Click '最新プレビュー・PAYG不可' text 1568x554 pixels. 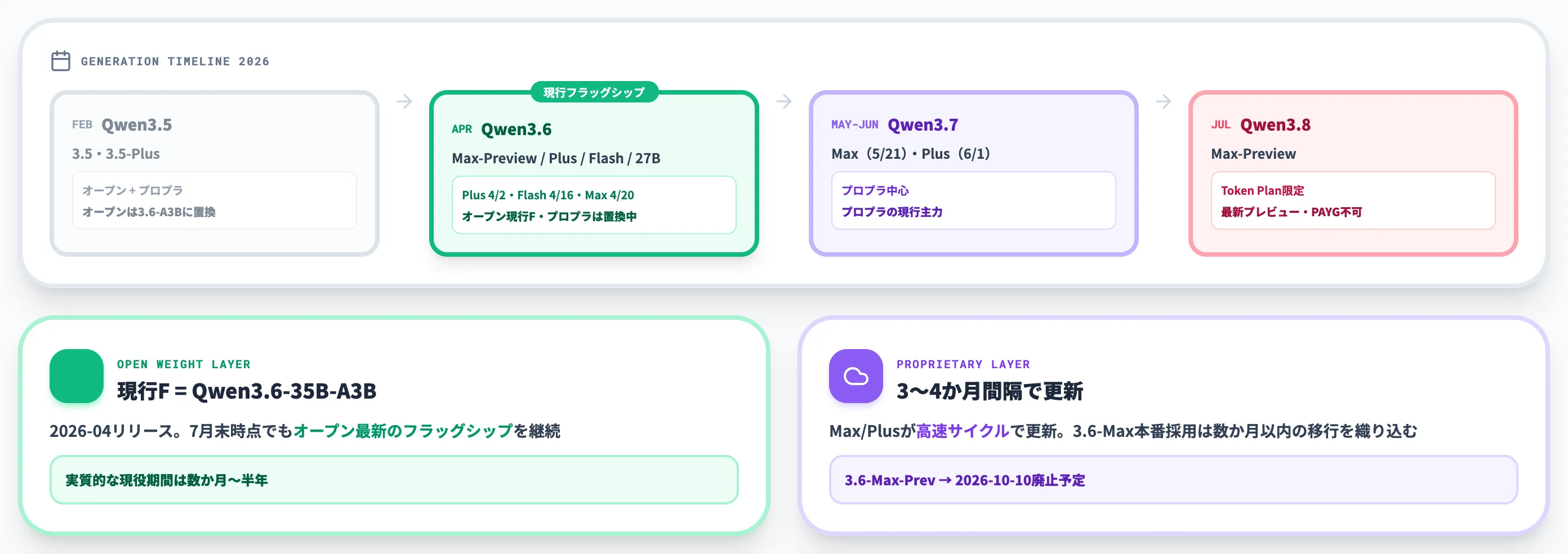(1291, 212)
